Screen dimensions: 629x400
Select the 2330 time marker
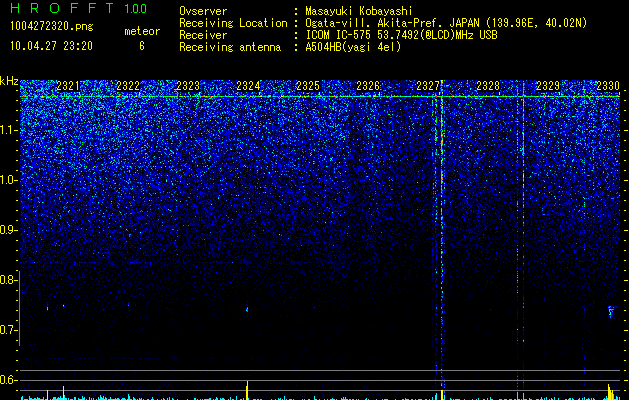pyautogui.click(x=608, y=86)
